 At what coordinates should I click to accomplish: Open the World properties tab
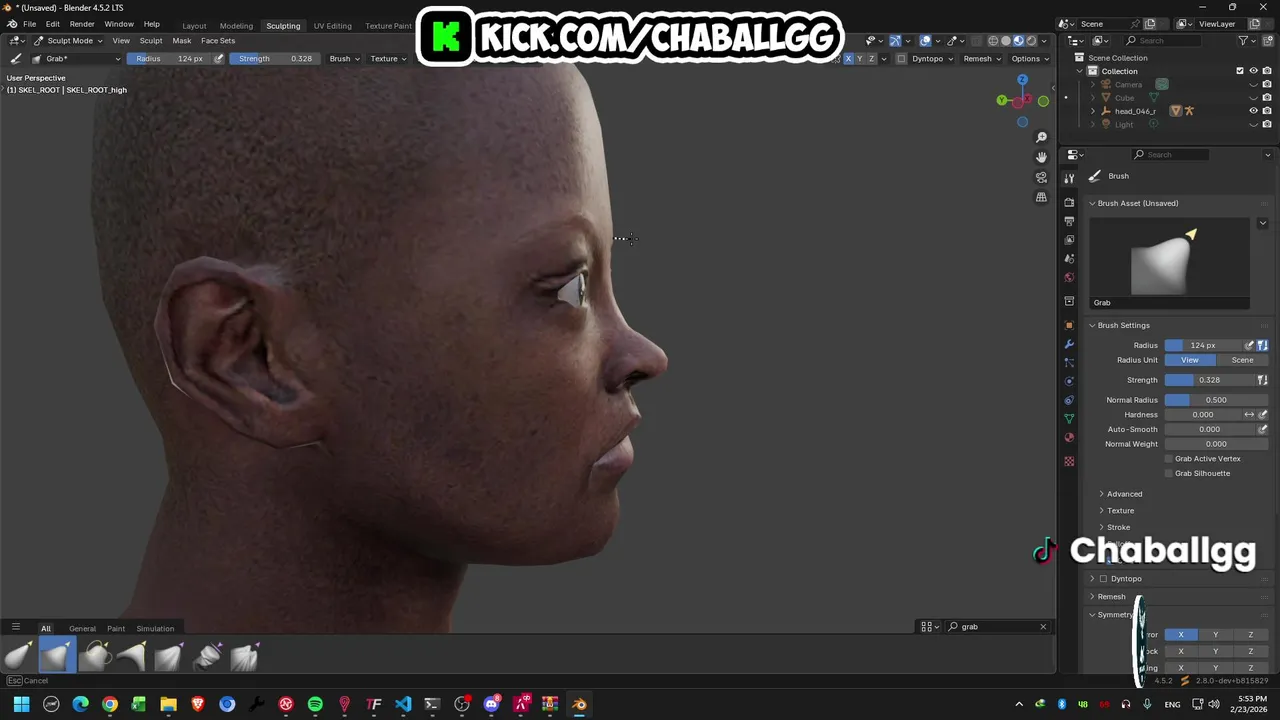1069,278
